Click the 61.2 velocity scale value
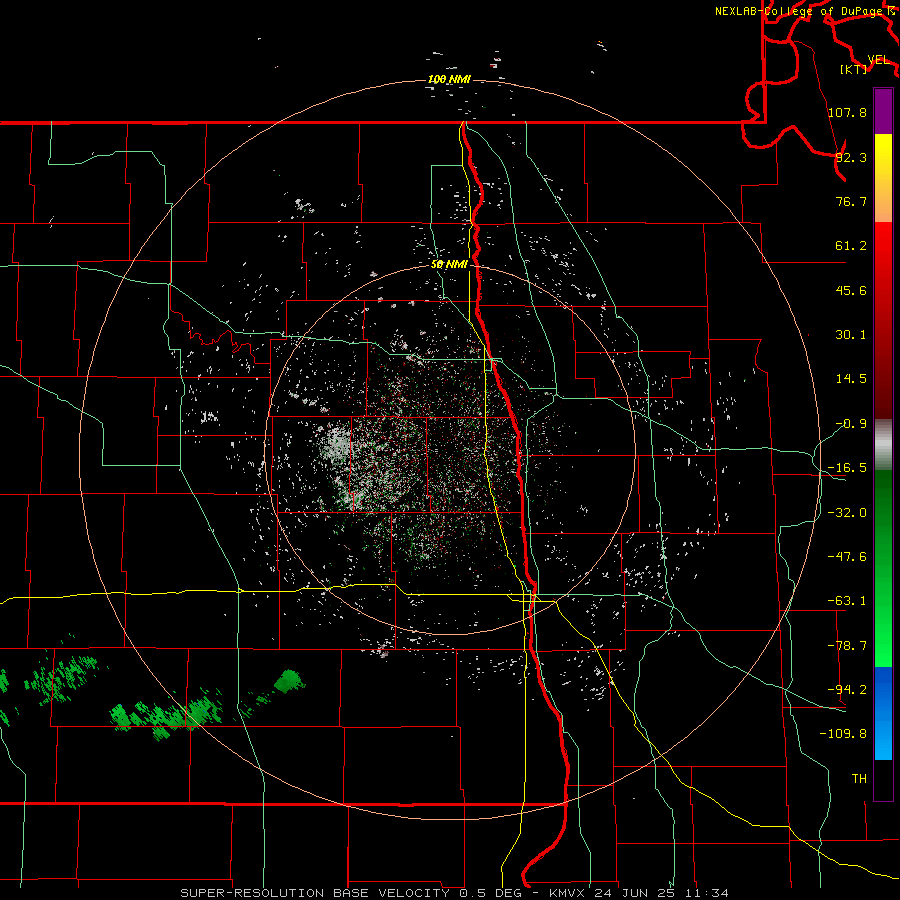The width and height of the screenshot is (900, 900). tap(851, 246)
